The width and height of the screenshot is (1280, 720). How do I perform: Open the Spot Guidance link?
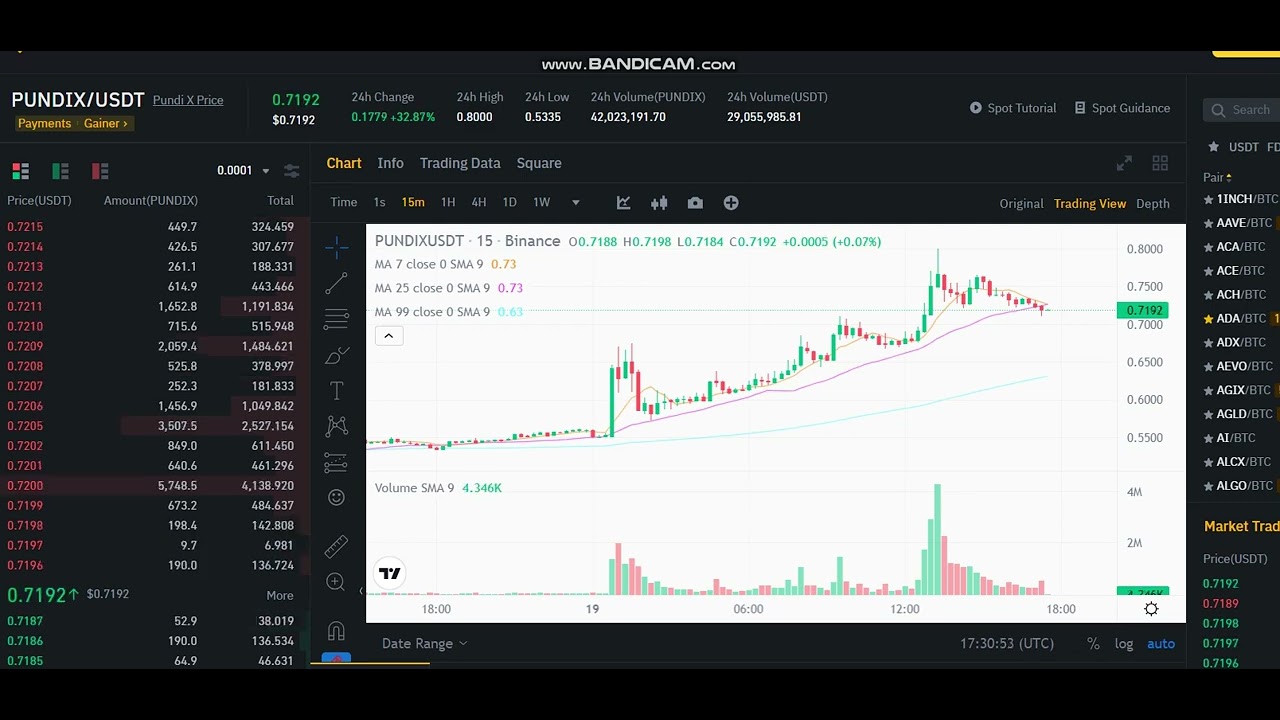click(x=1122, y=108)
